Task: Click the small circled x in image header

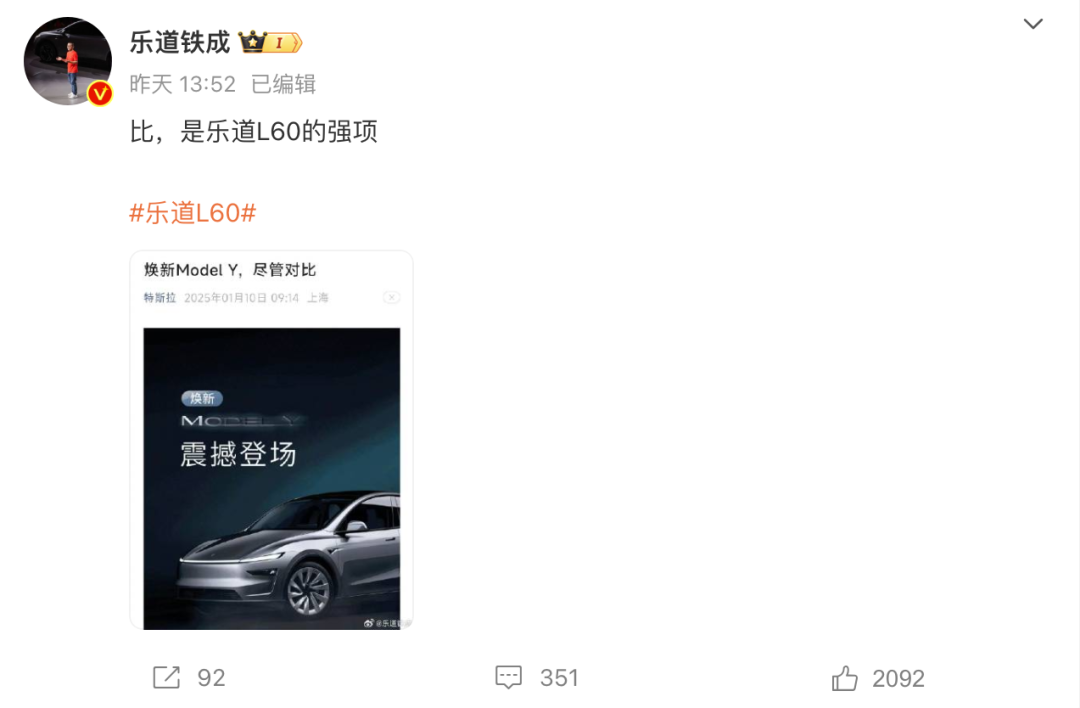Action: coord(391,298)
